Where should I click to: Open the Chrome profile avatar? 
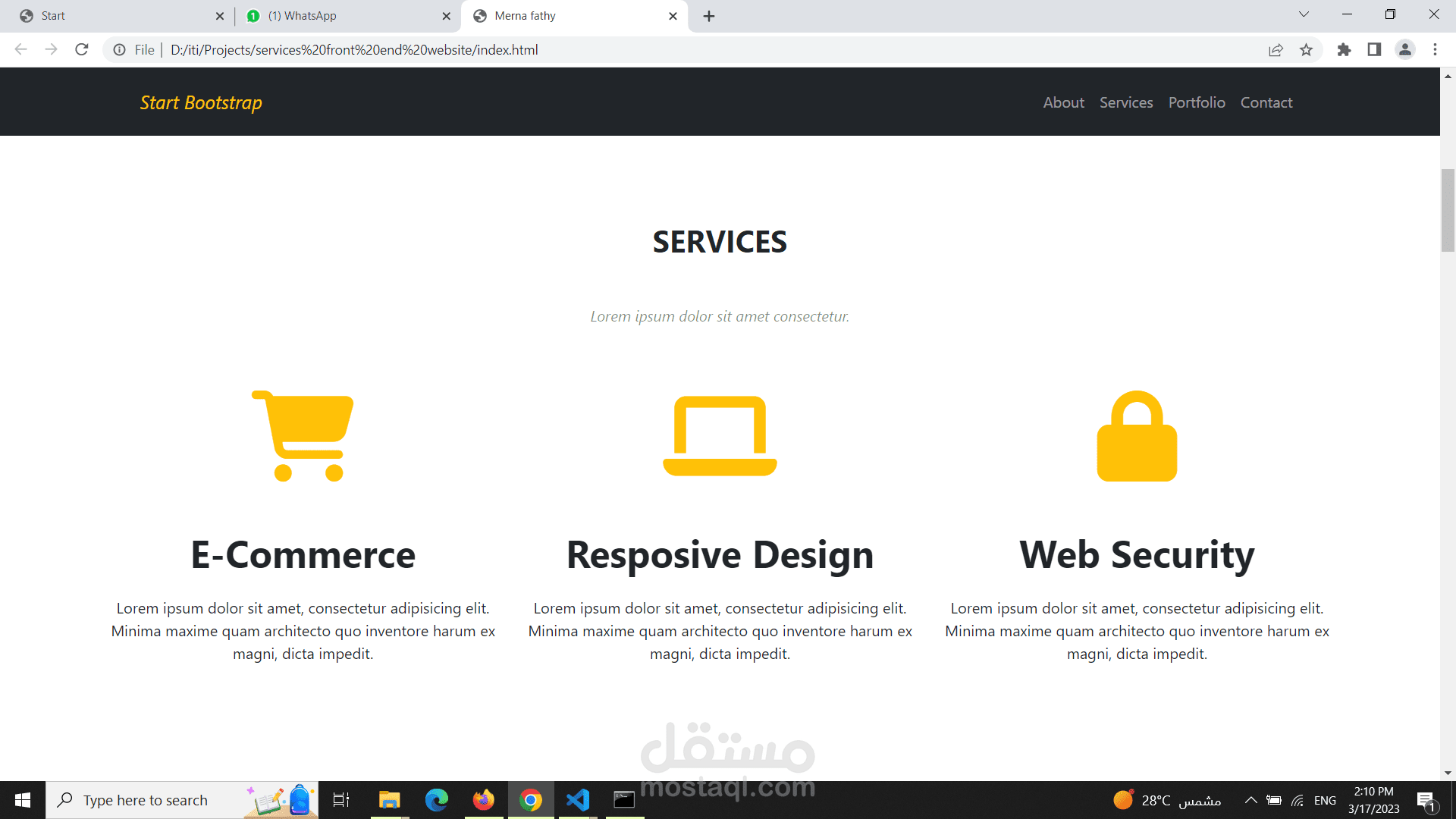tap(1404, 50)
